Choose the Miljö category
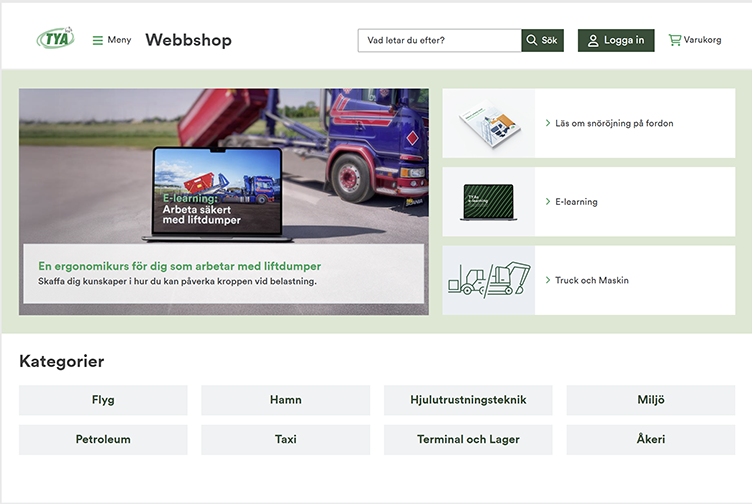 click(650, 400)
